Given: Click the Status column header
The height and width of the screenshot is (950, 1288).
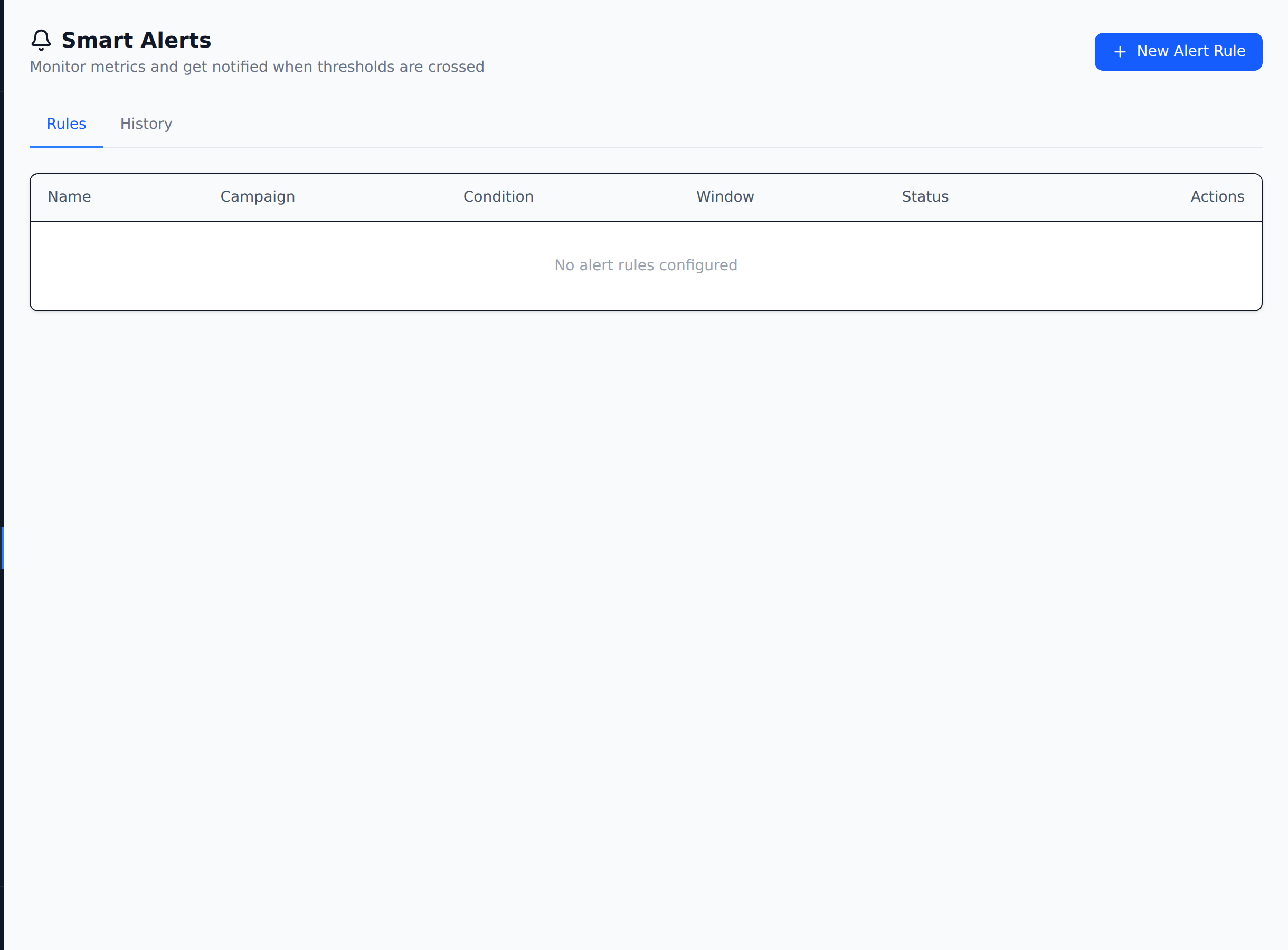Looking at the screenshot, I should [925, 196].
